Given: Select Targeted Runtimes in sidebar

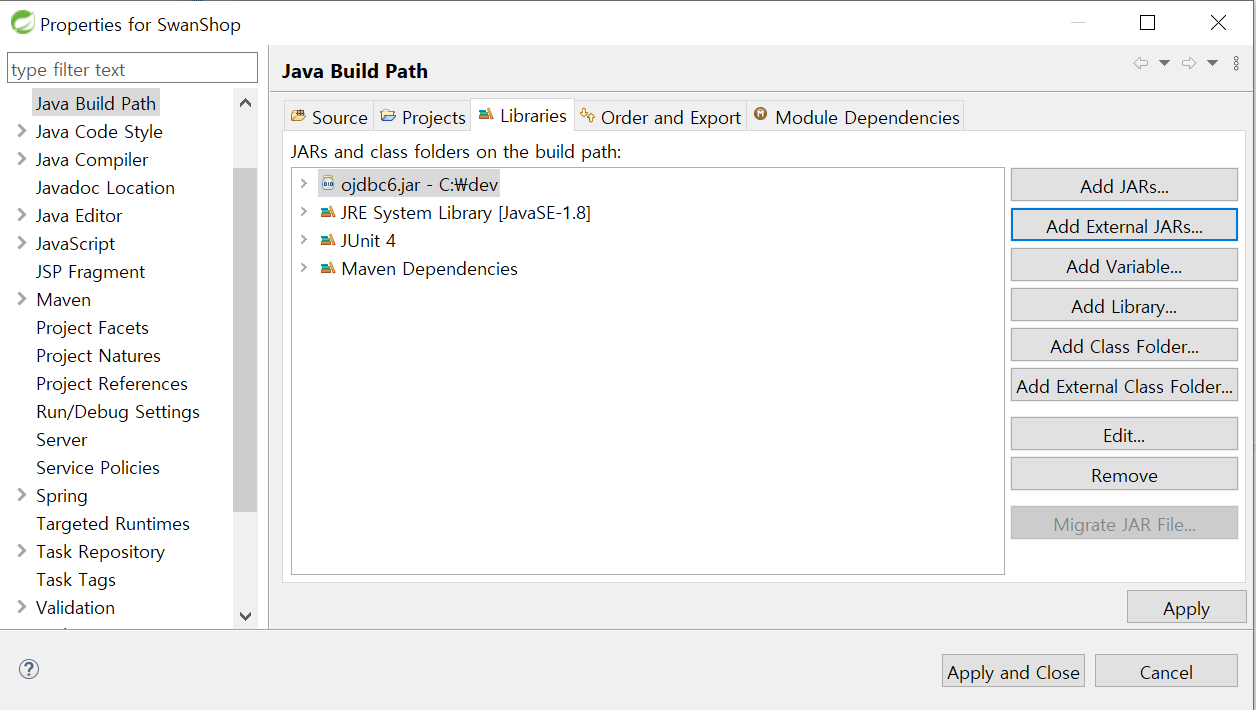Looking at the screenshot, I should point(113,523).
